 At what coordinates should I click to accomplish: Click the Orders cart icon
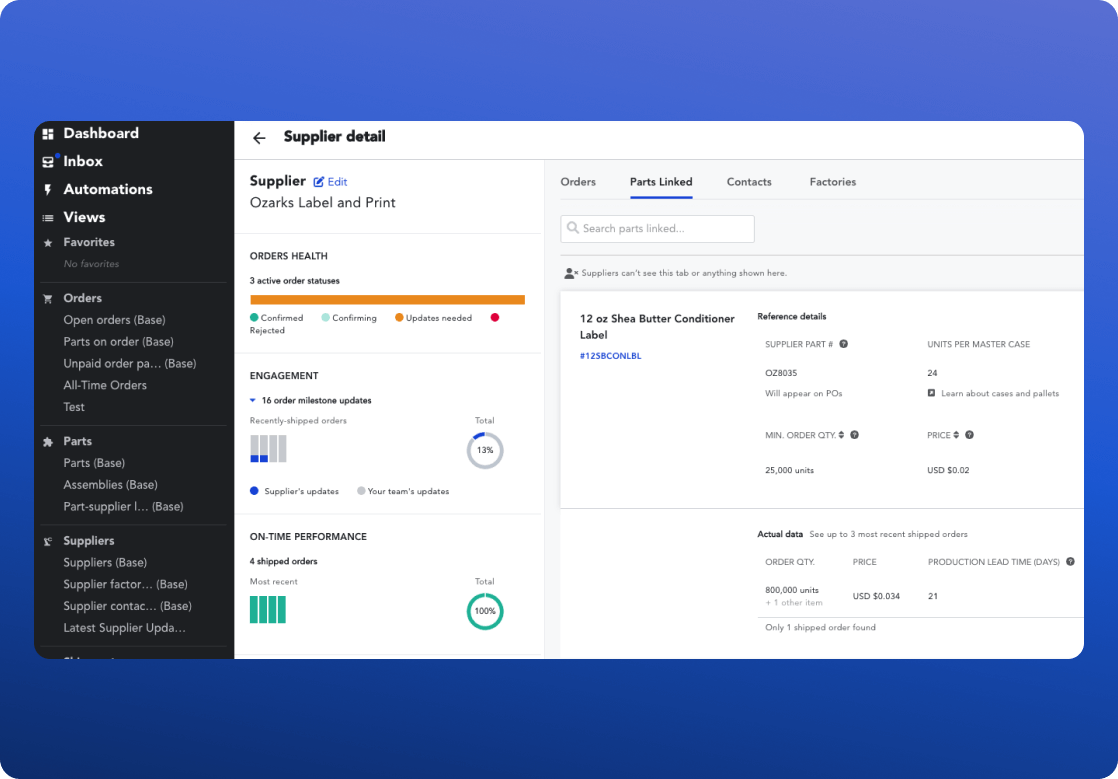tap(48, 299)
